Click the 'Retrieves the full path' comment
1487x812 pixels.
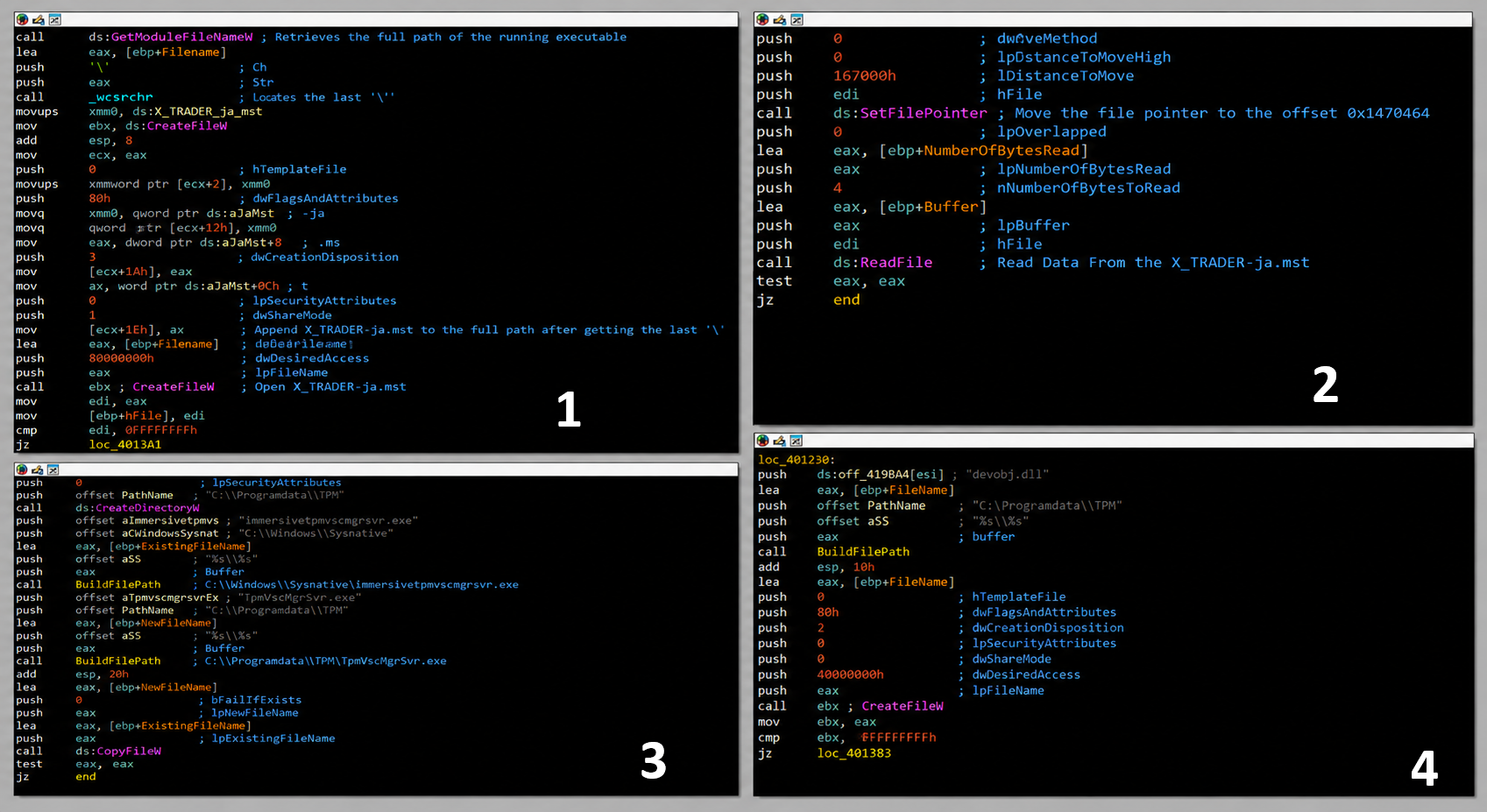451,37
